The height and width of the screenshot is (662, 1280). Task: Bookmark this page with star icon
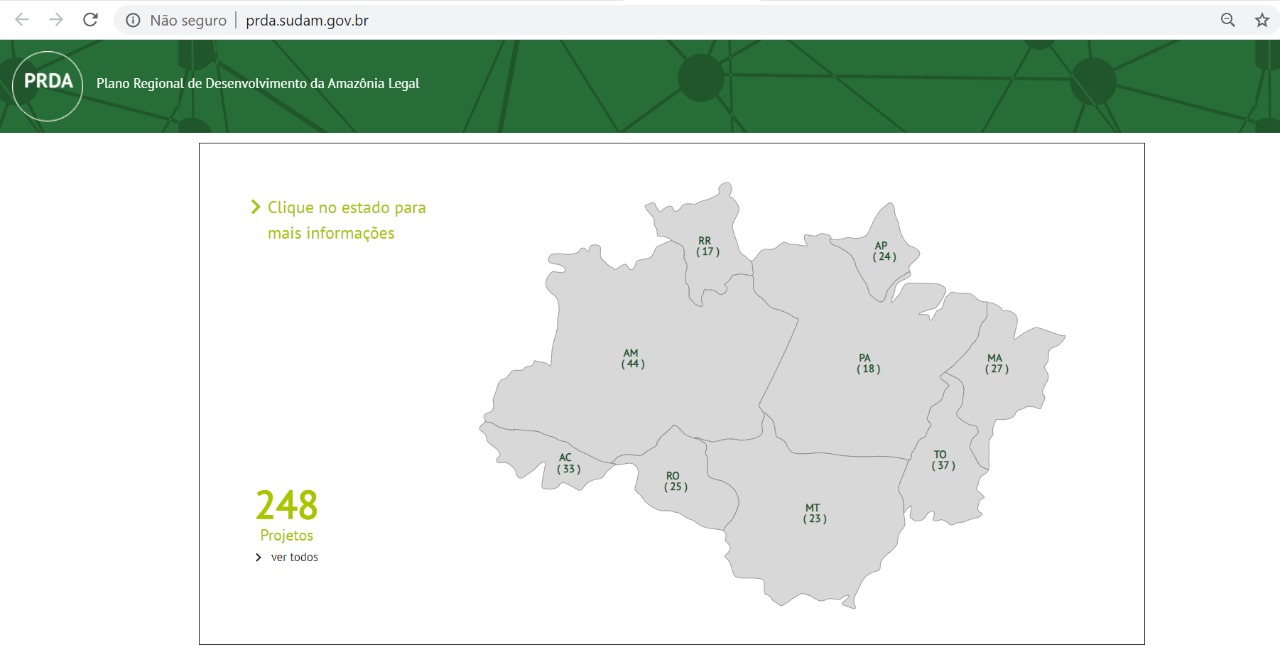[1262, 20]
